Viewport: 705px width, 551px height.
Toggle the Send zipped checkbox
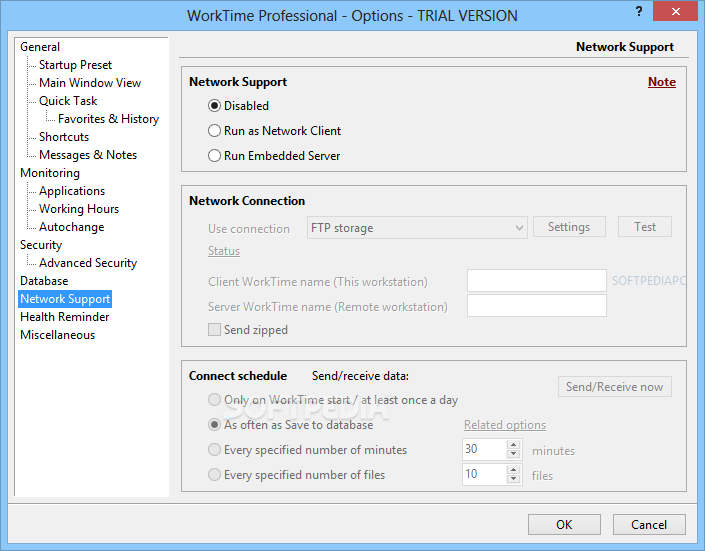pos(214,330)
